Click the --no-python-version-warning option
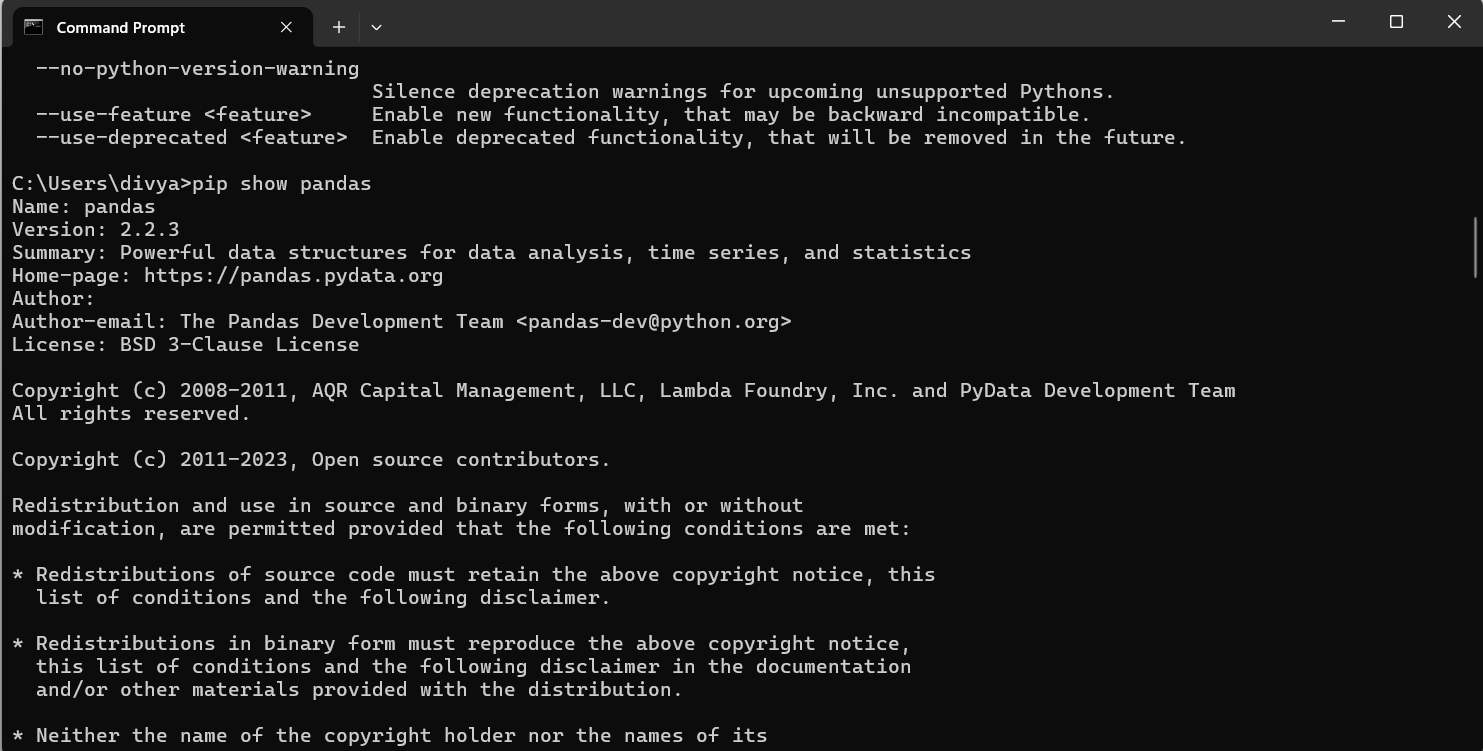Screen dimensions: 1483x751 pyautogui.click(x=198, y=68)
